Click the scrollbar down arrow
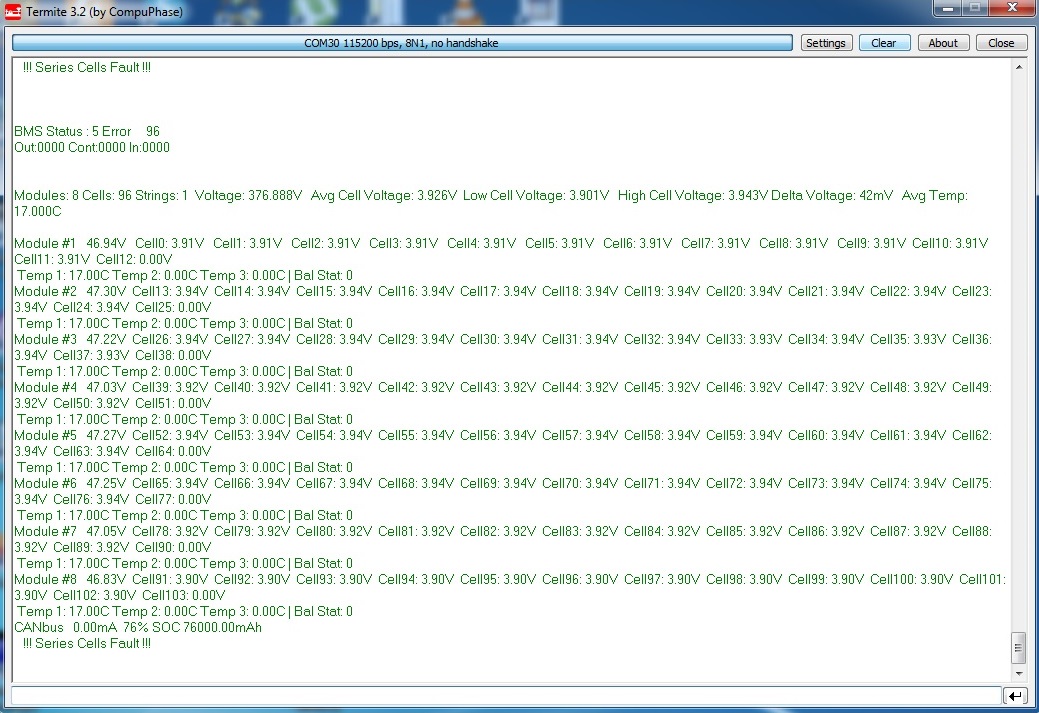 pos(1019,674)
